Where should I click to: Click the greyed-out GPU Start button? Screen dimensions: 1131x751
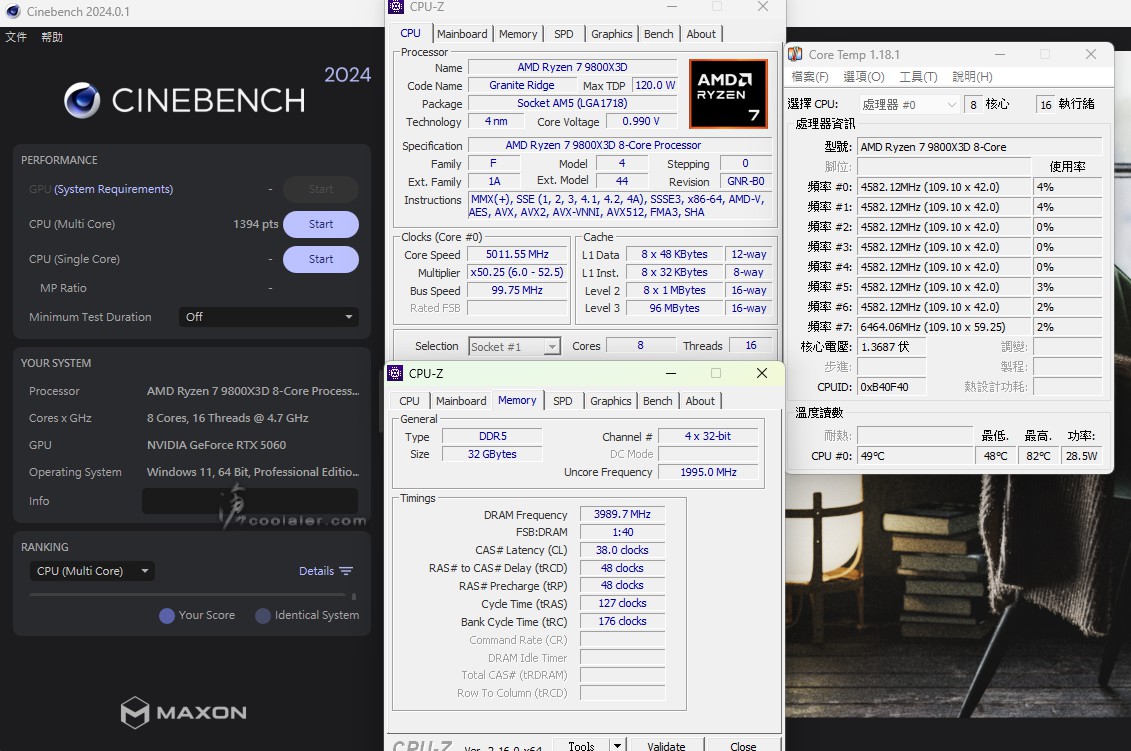point(321,189)
